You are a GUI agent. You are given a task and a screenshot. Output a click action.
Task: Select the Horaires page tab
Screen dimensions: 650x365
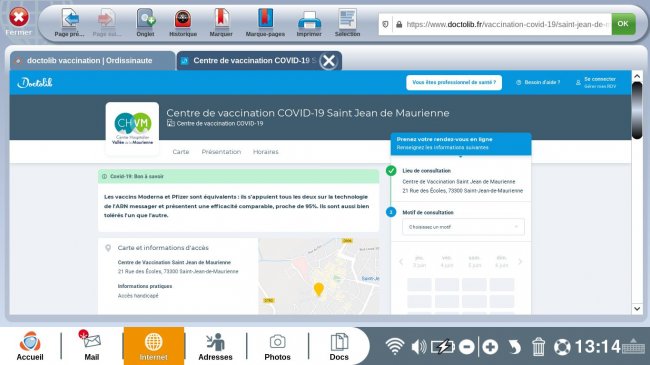pyautogui.click(x=266, y=152)
